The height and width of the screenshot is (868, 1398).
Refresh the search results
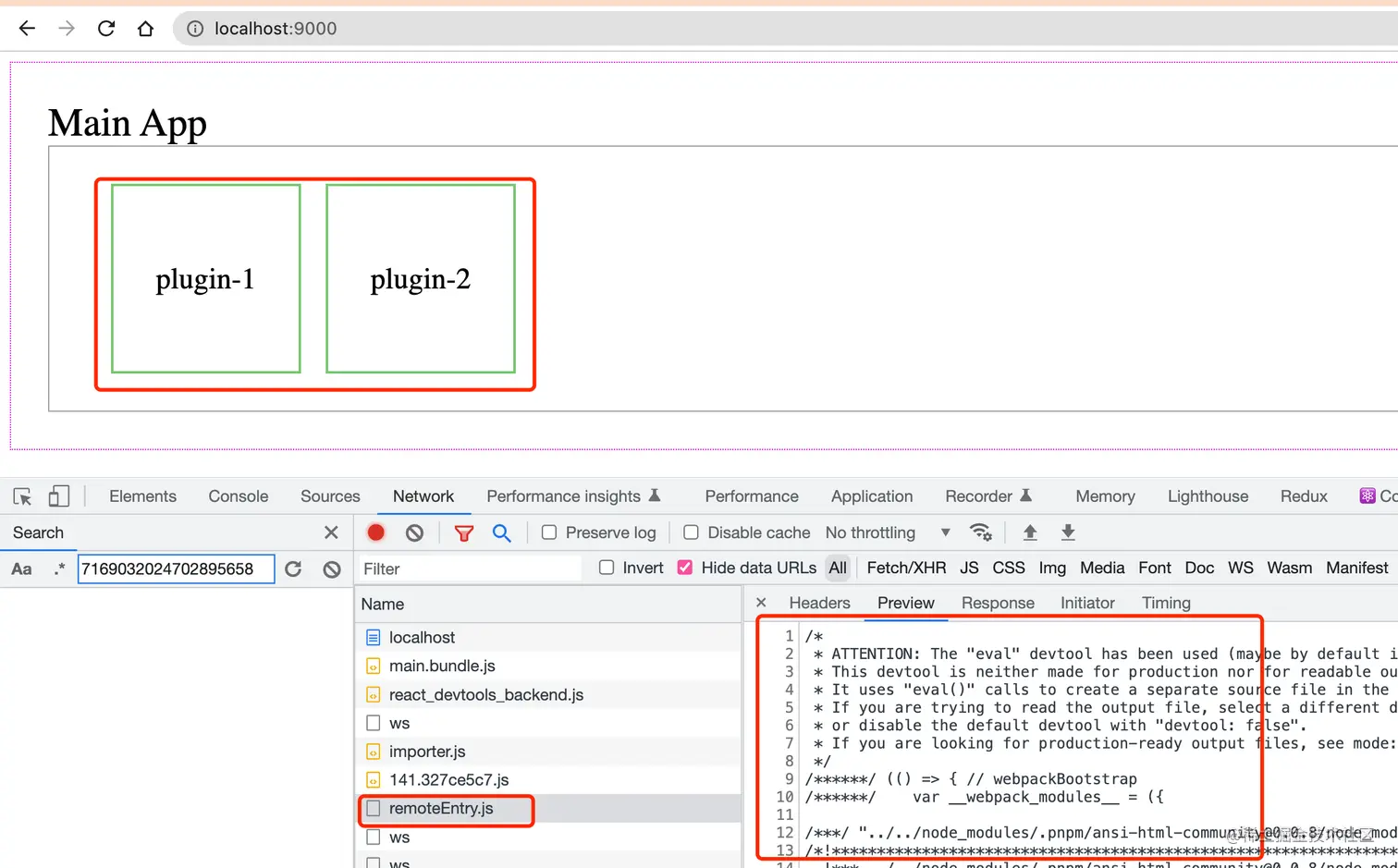tap(293, 569)
